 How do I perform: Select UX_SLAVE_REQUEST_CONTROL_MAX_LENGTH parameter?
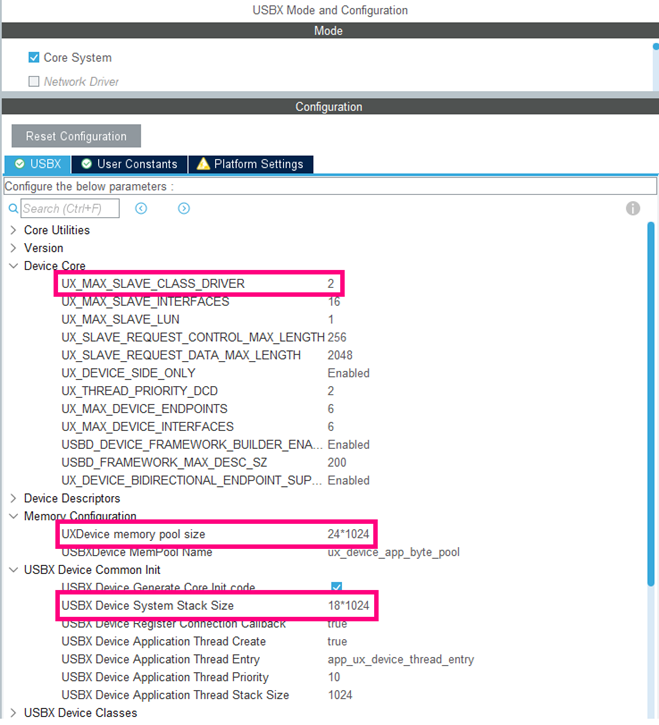[193, 338]
